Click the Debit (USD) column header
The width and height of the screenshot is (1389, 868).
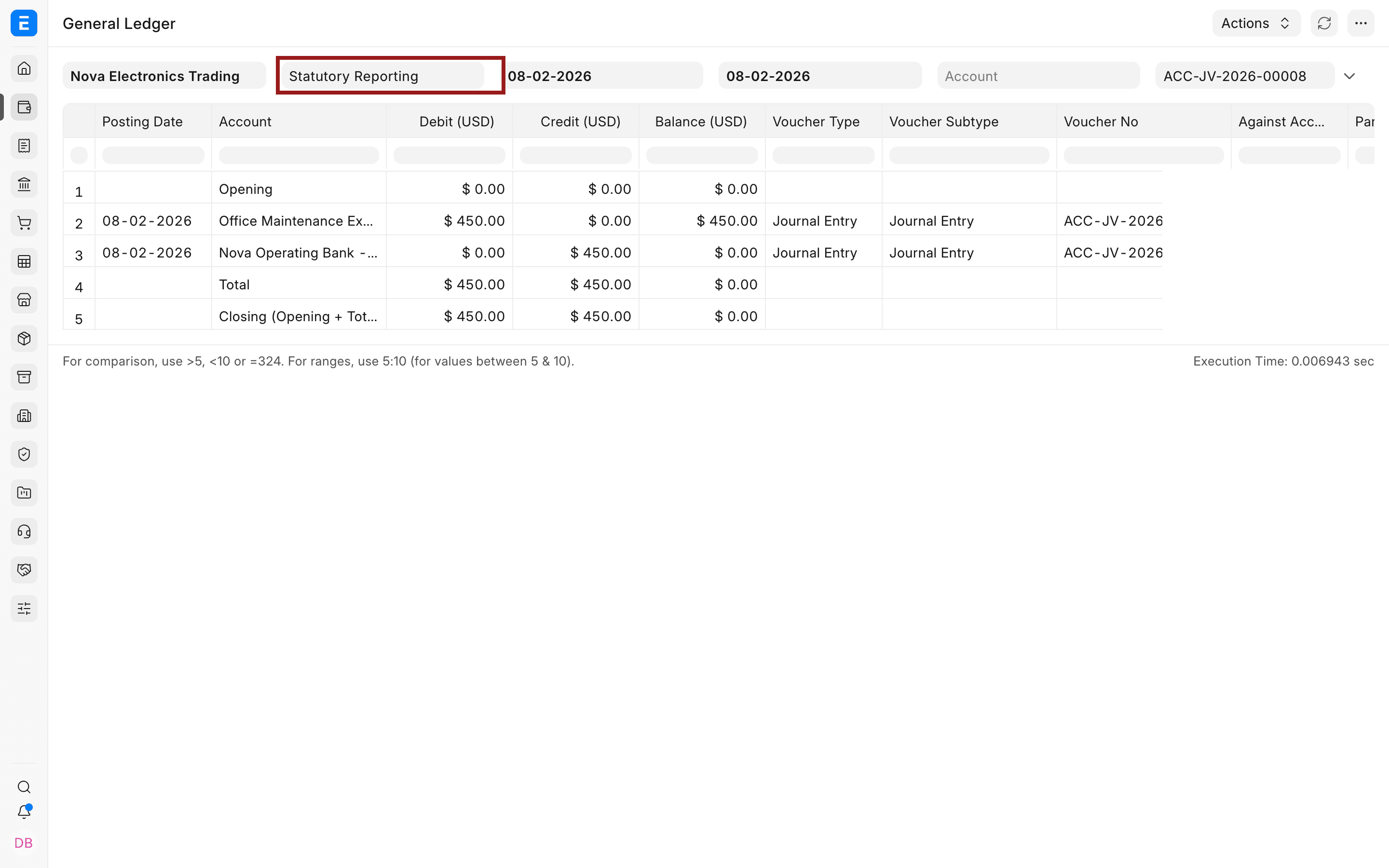coord(449,121)
